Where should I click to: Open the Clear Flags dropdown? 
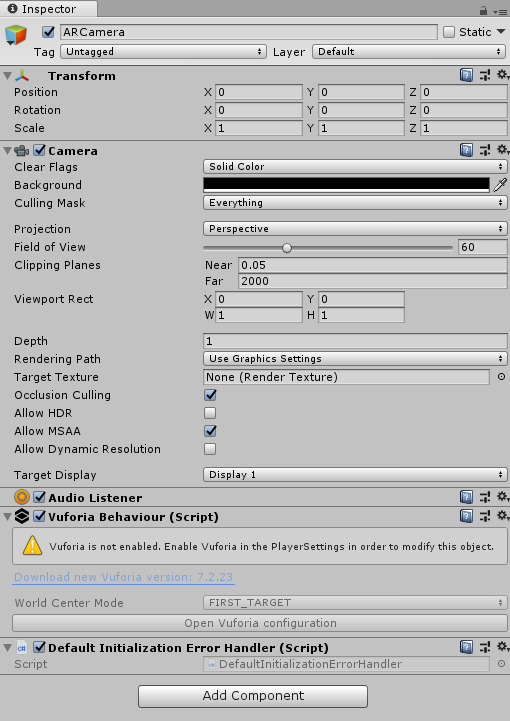355,166
